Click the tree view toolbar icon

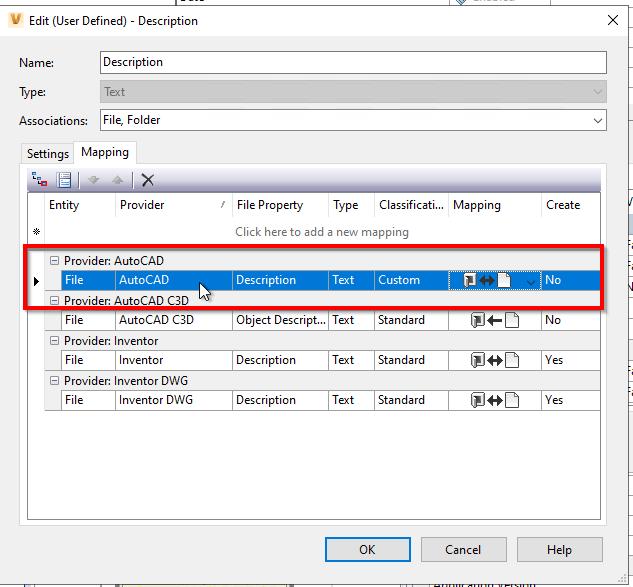(x=40, y=180)
